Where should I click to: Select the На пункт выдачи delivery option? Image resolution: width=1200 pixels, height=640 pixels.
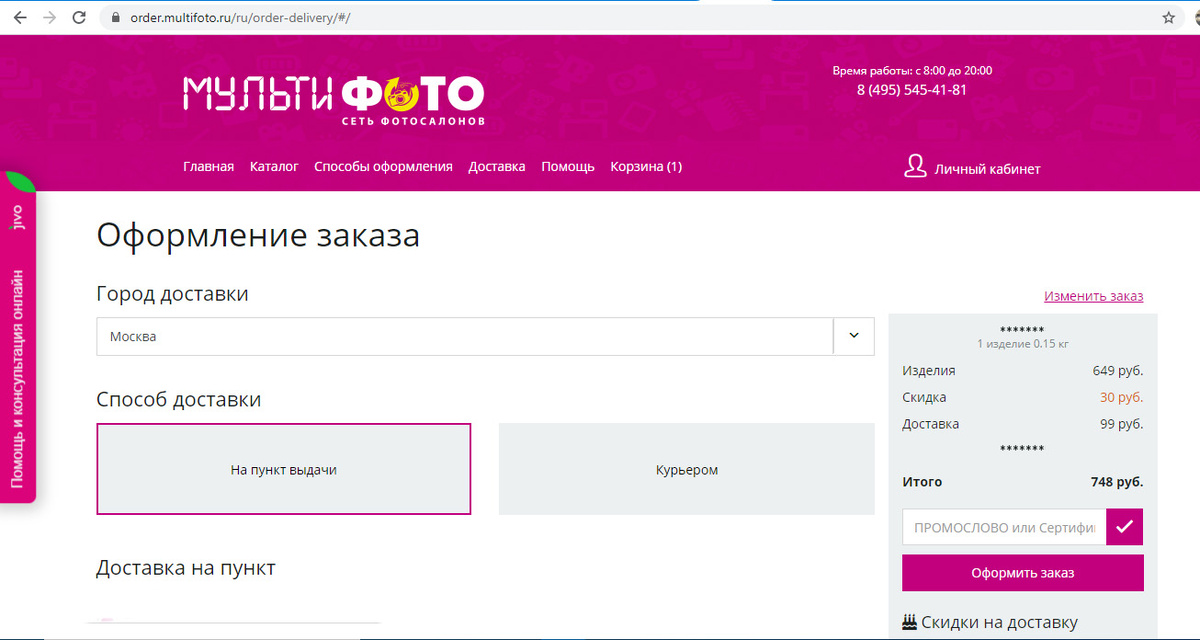coord(283,468)
